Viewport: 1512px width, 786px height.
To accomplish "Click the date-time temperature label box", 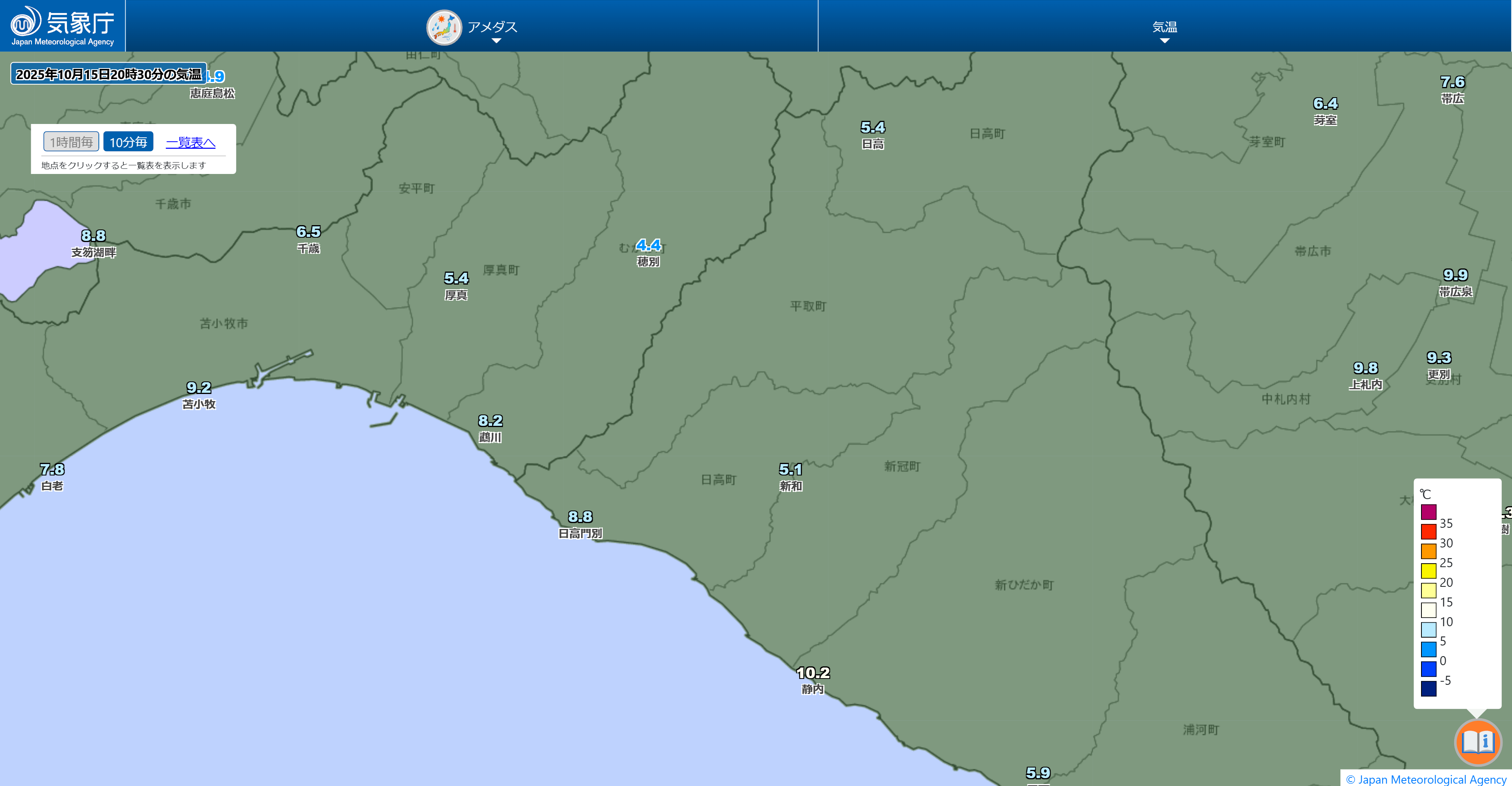I will (x=109, y=74).
